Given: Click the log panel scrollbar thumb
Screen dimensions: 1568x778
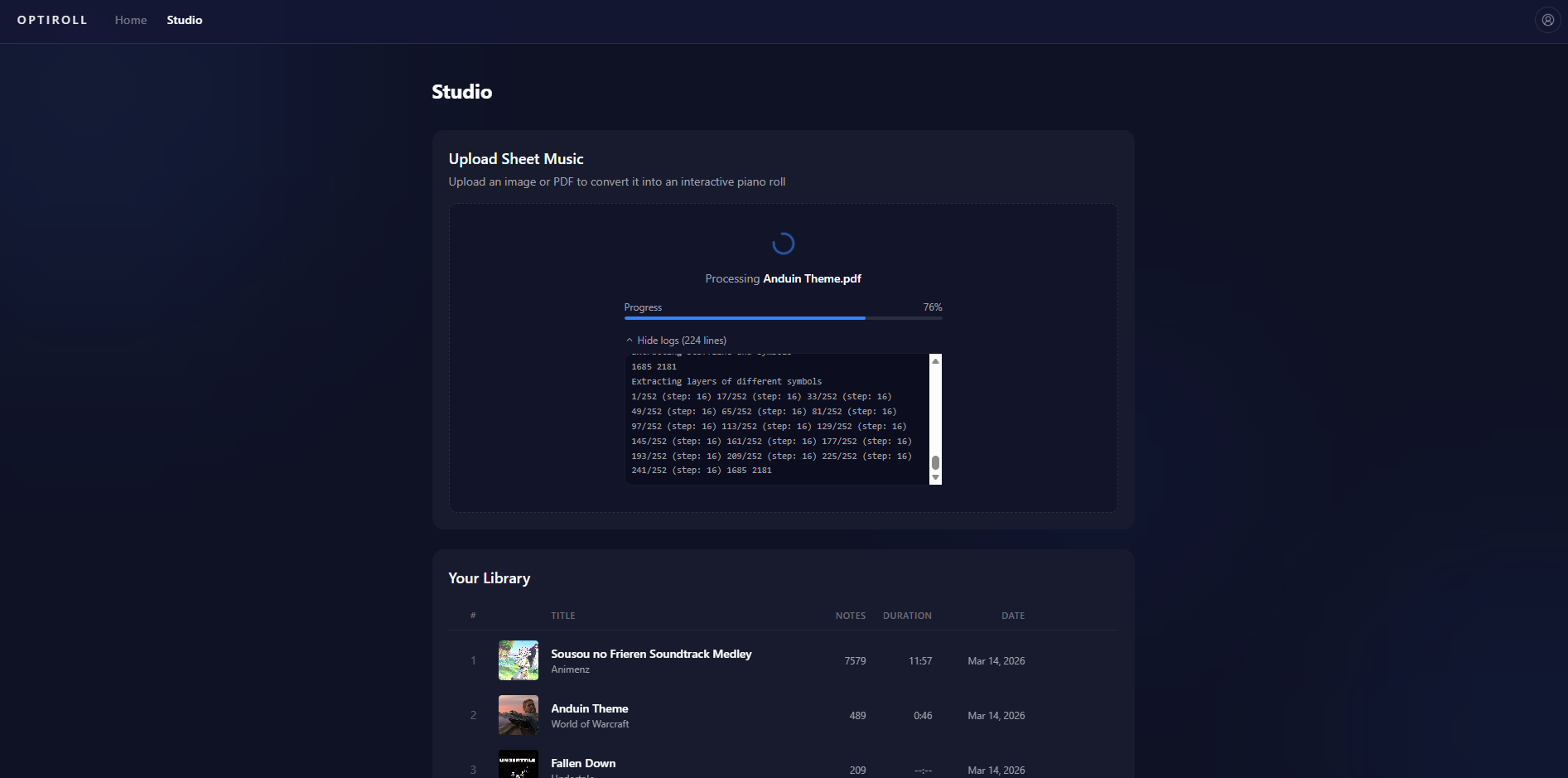Looking at the screenshot, I should click(x=935, y=462).
